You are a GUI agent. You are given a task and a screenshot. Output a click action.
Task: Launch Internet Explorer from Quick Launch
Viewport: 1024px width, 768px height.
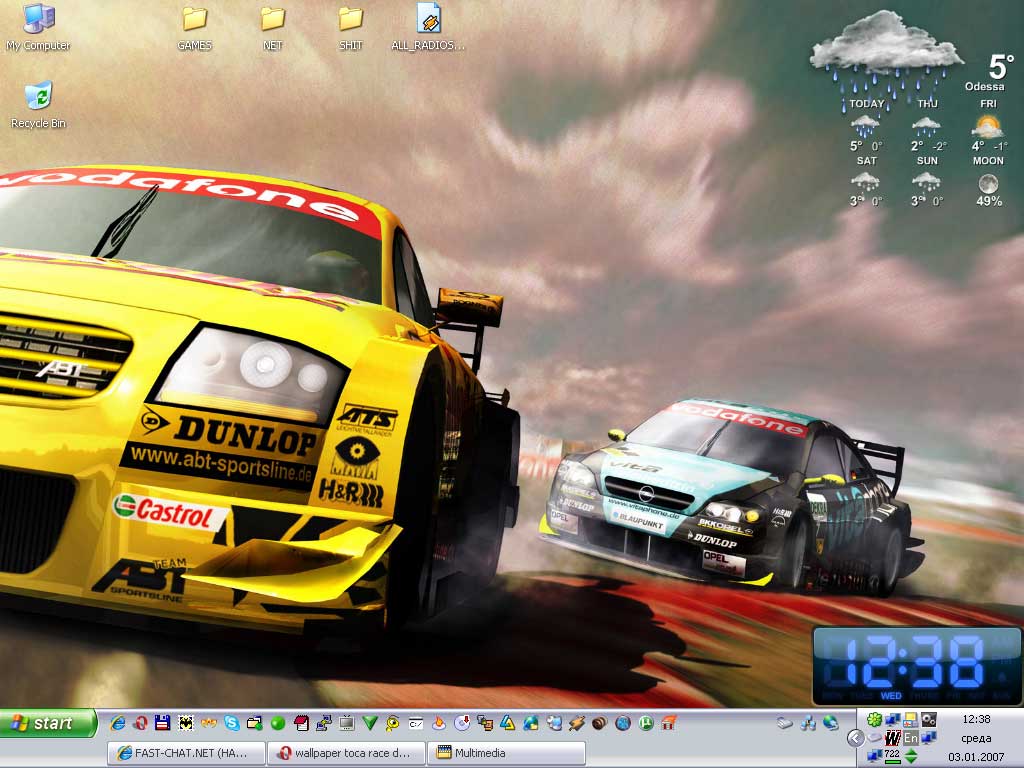tap(118, 723)
